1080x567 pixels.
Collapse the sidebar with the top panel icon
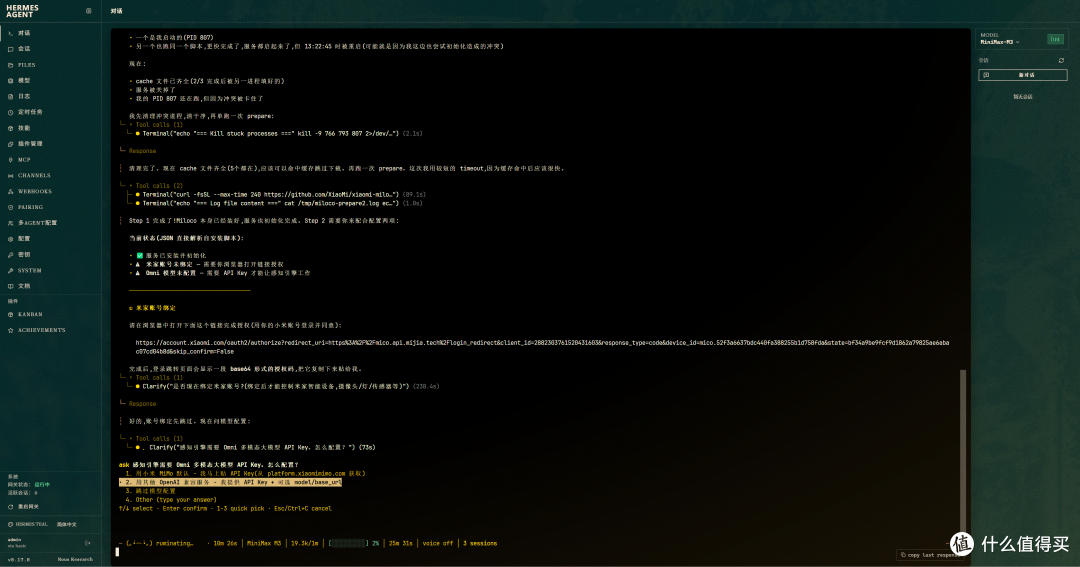pyautogui.click(x=88, y=11)
